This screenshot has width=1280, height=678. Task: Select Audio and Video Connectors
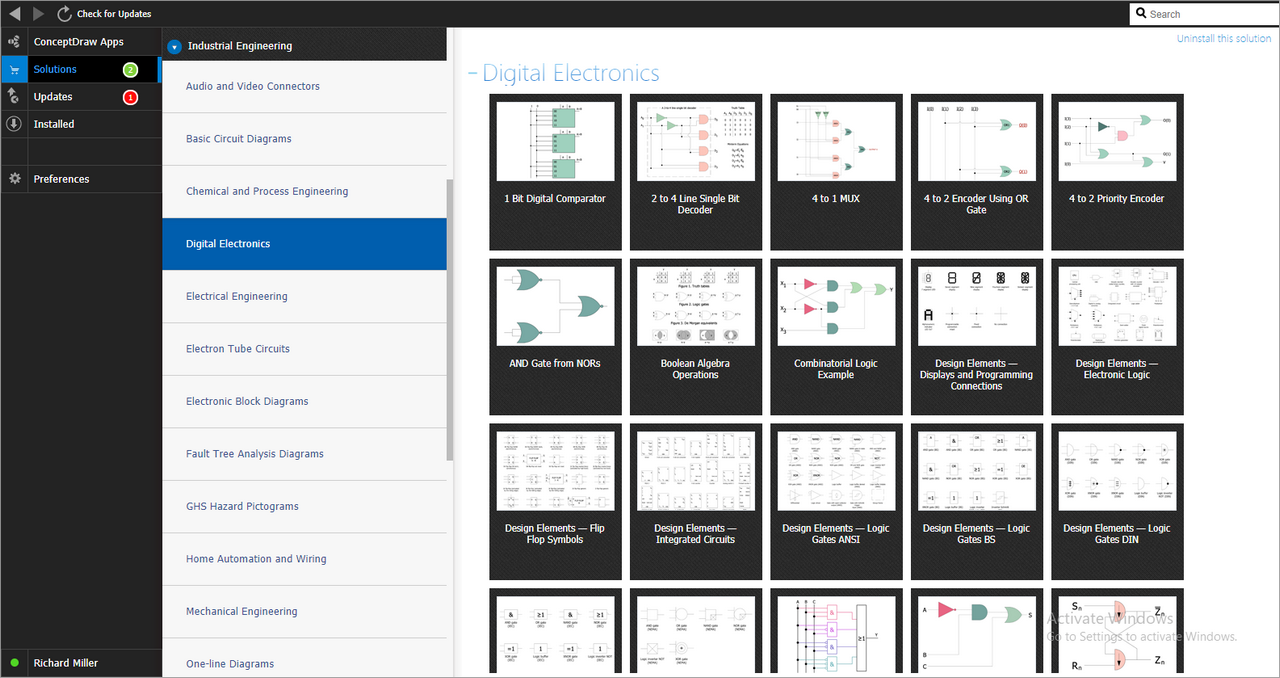304,86
